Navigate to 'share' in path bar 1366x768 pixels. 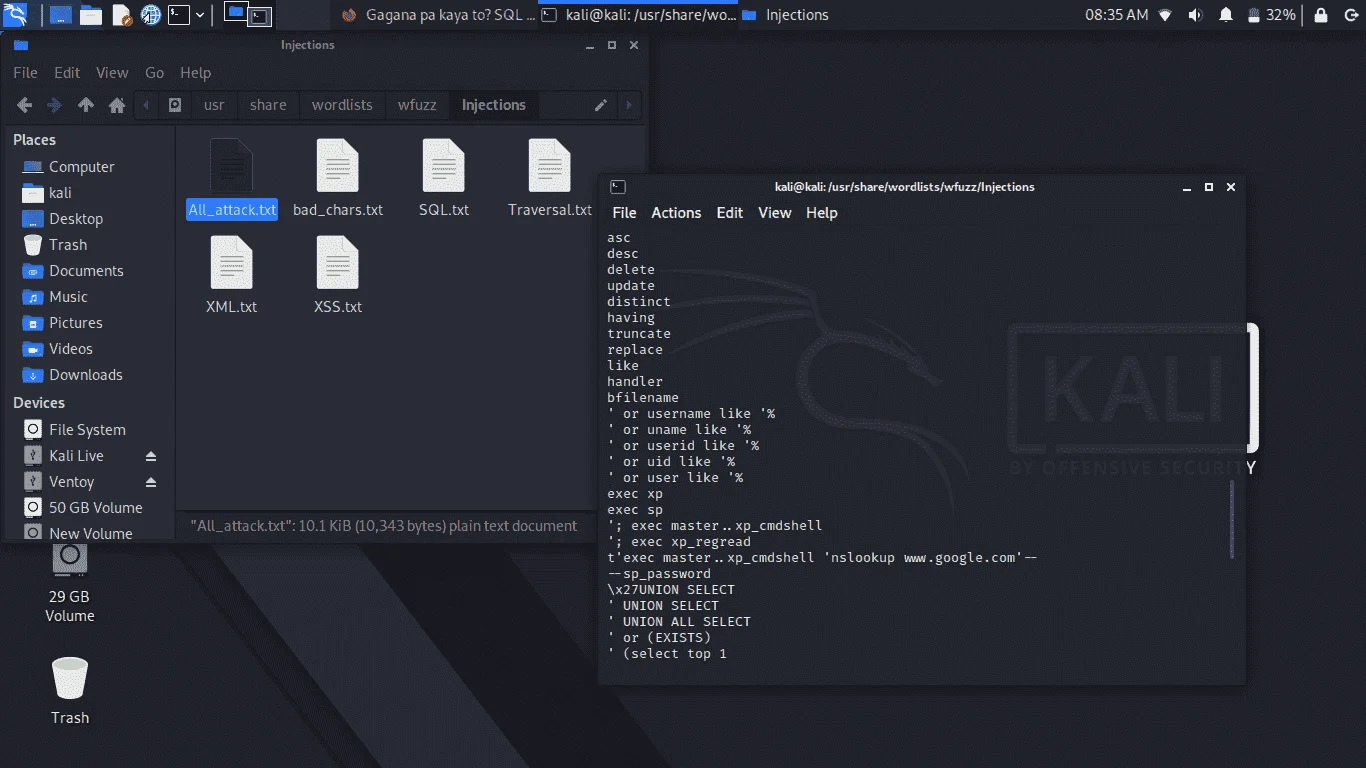pos(268,105)
